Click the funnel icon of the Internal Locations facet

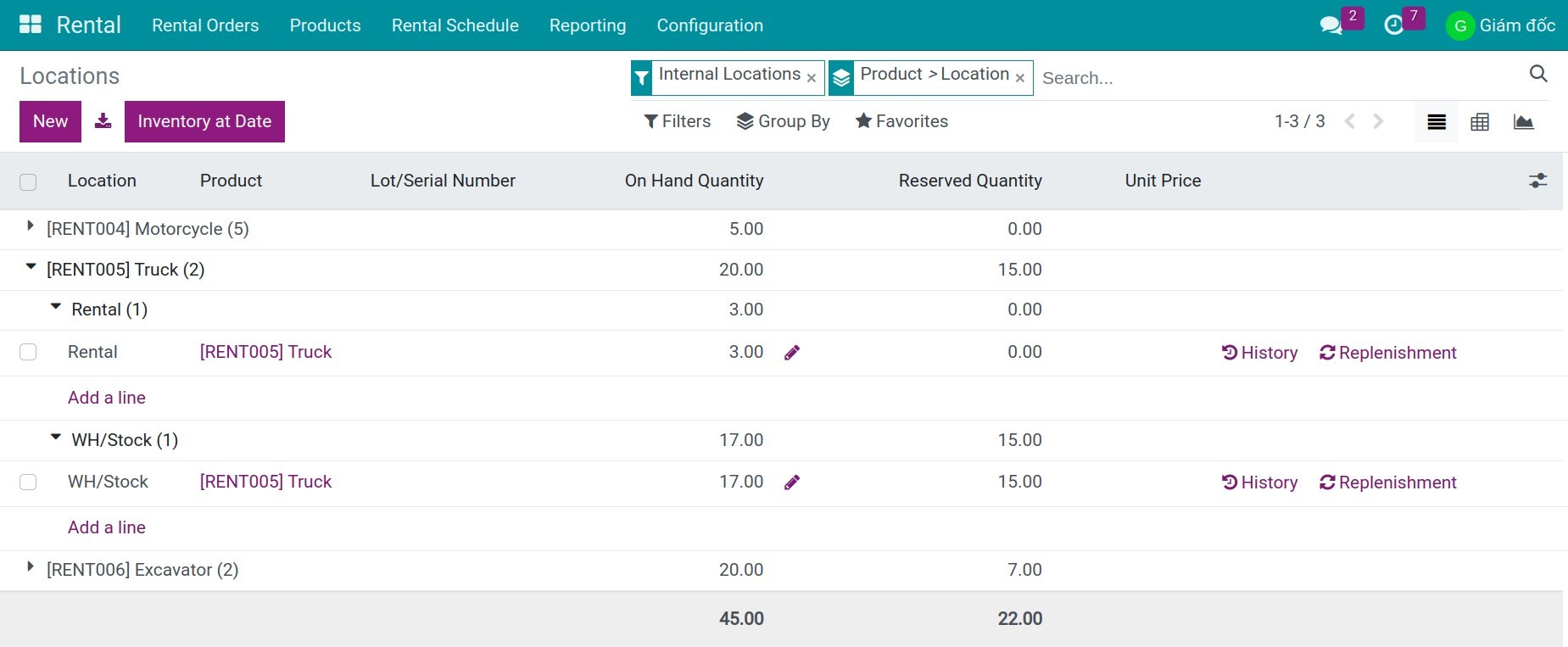point(642,78)
